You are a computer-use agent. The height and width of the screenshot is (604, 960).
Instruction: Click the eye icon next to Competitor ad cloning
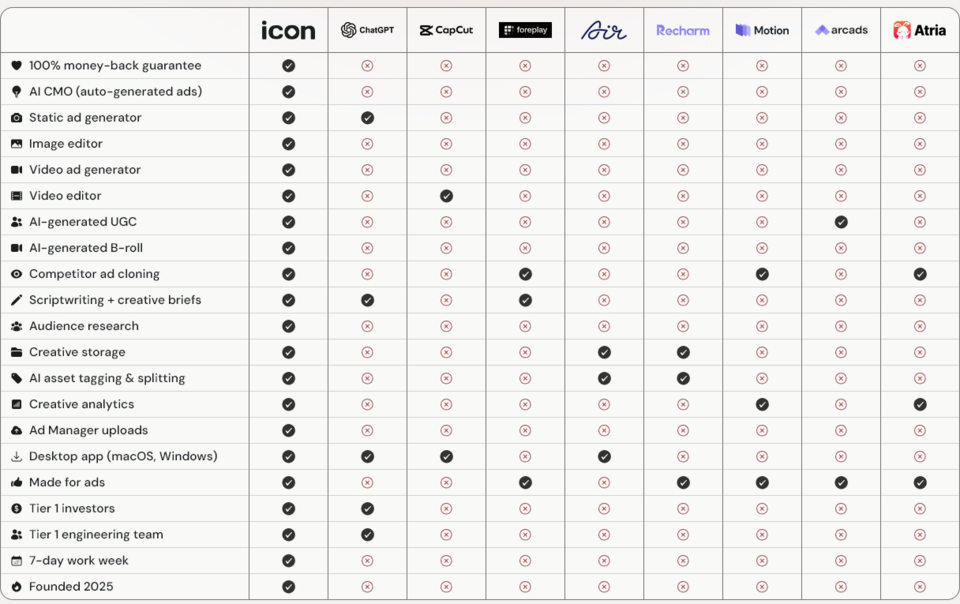pos(17,274)
